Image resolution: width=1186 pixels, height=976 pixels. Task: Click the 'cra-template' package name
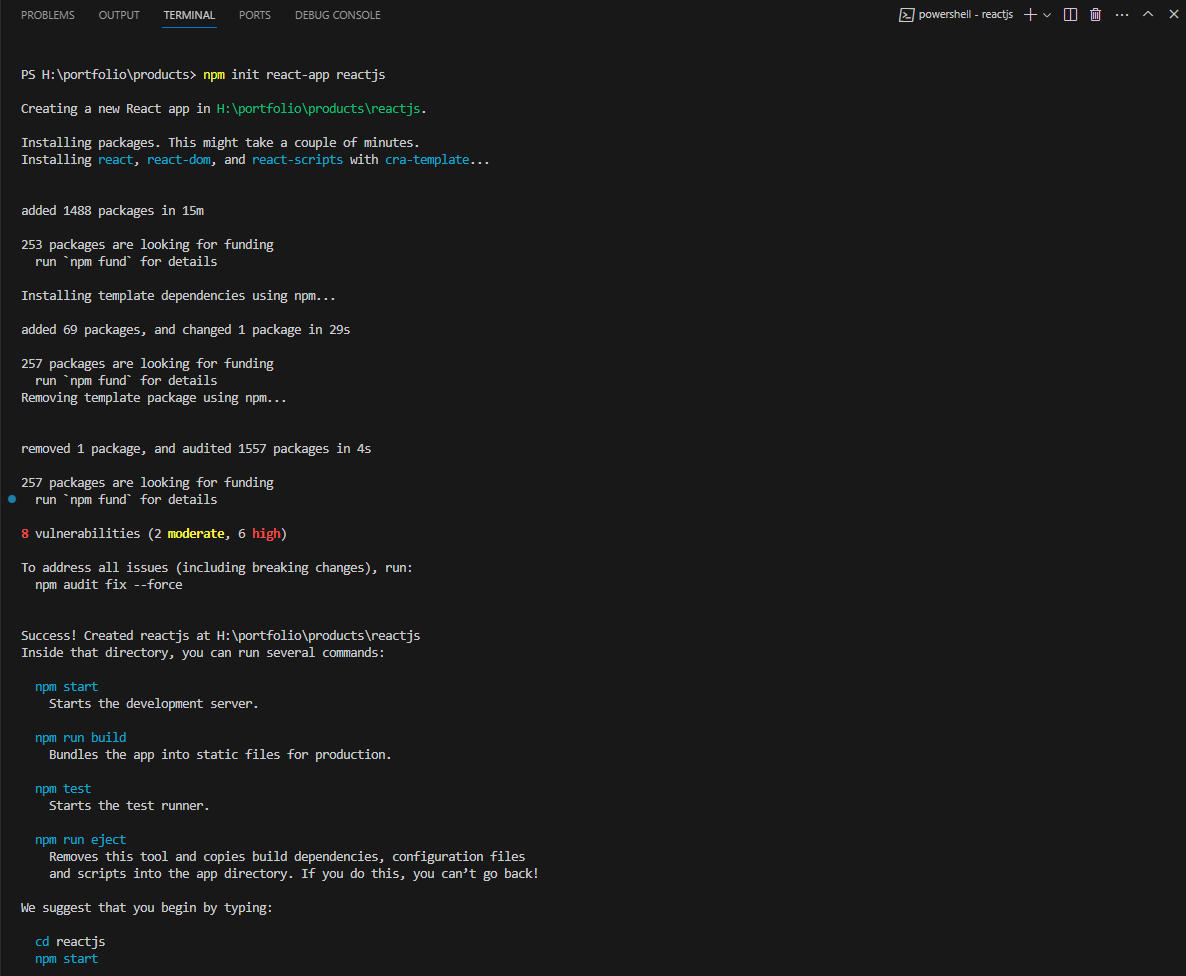point(427,160)
